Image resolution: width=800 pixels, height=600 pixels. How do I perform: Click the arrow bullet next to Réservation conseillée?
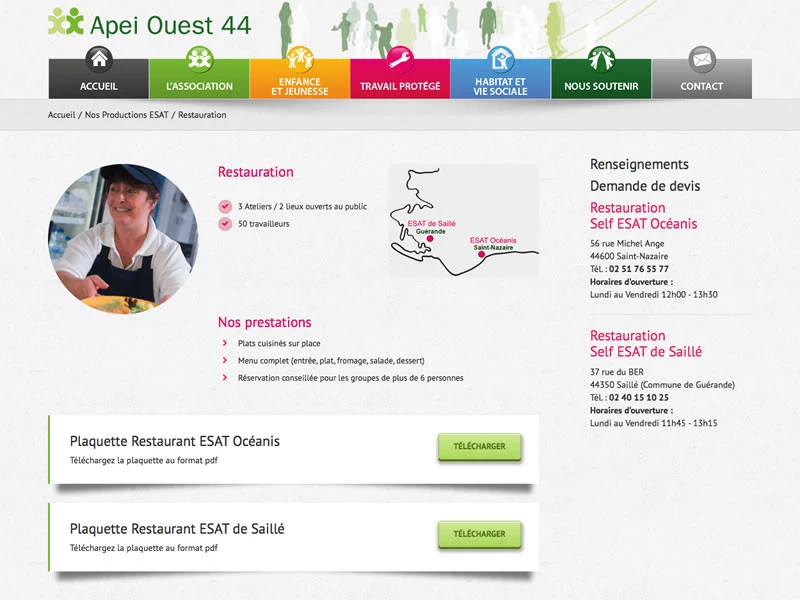coord(224,378)
